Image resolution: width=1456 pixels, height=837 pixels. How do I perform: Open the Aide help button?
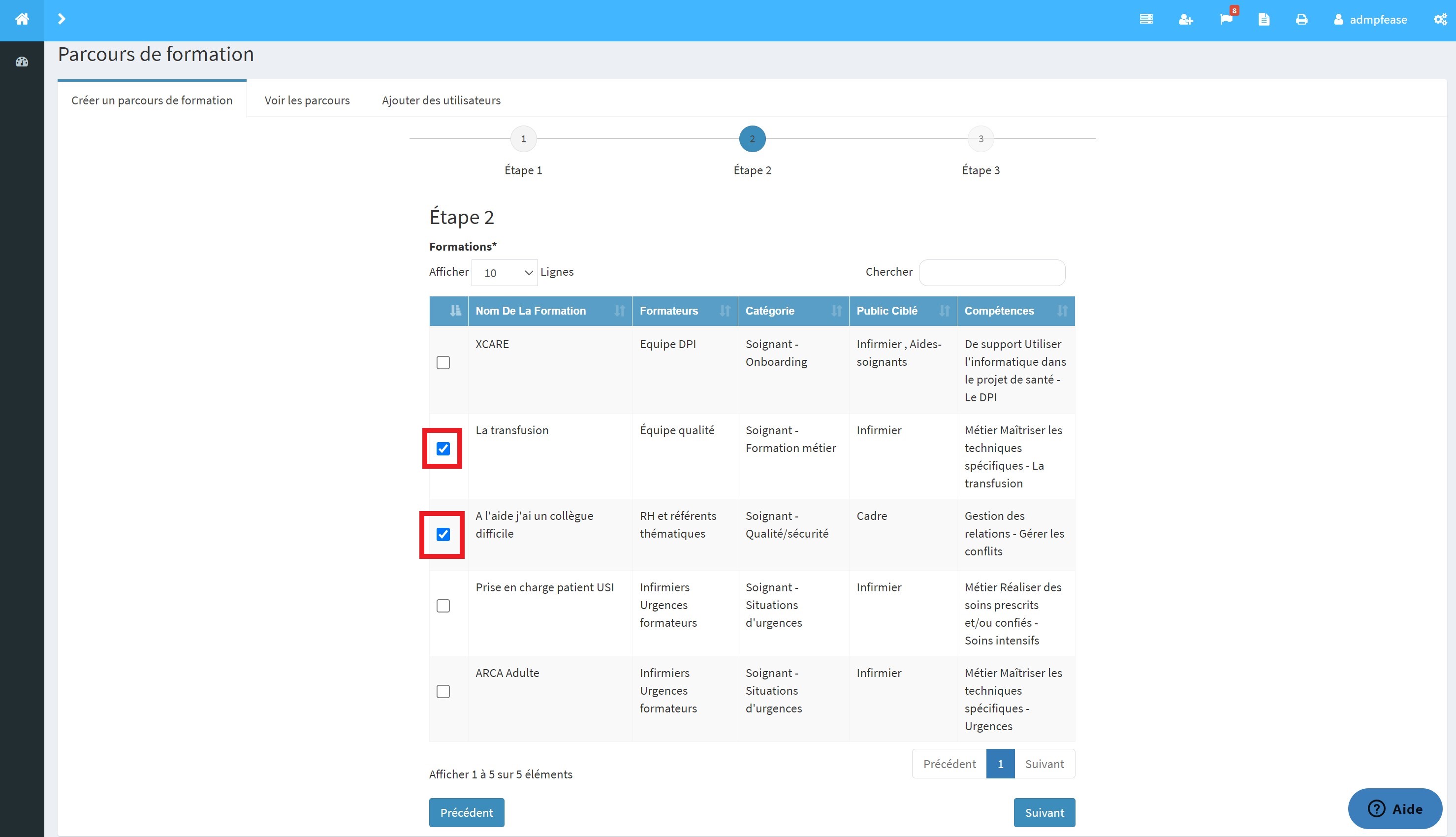[1395, 809]
